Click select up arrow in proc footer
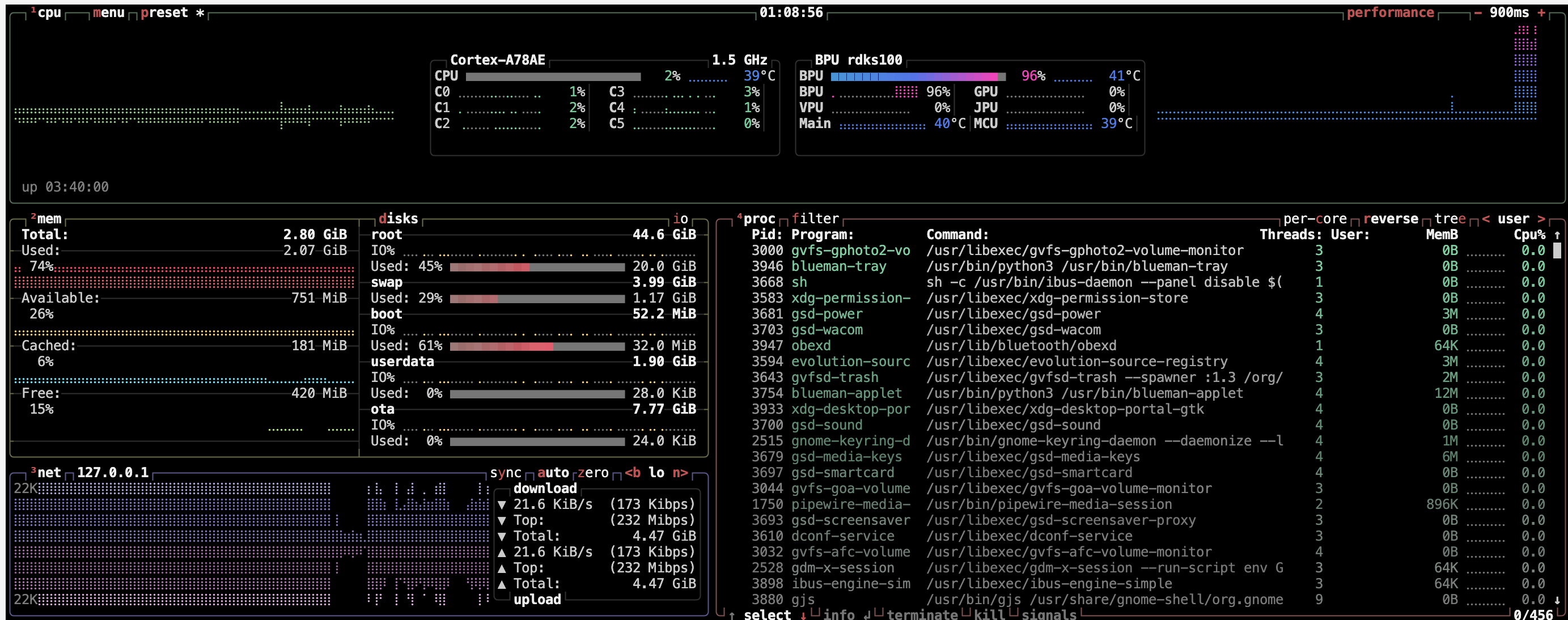This screenshot has width=1568, height=620. pos(732,614)
